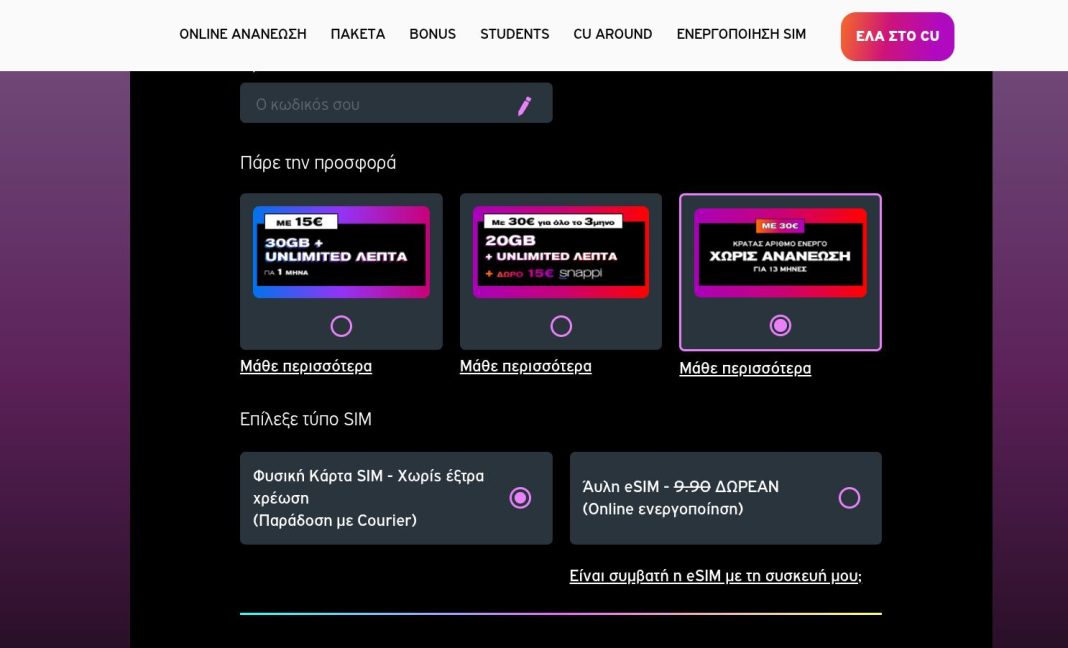Image resolution: width=1068 pixels, height=648 pixels.
Task: Open the ONLINE ΑΝΑΝΕΩΣΗ menu item
Action: pyautogui.click(x=242, y=34)
